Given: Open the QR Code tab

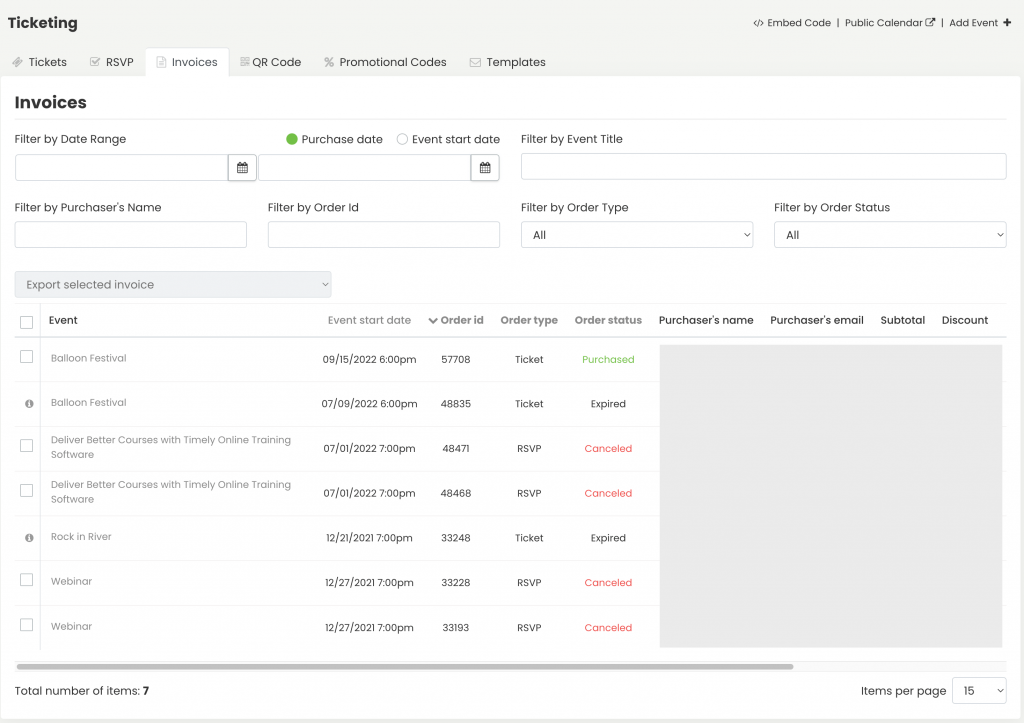Looking at the screenshot, I should point(270,62).
